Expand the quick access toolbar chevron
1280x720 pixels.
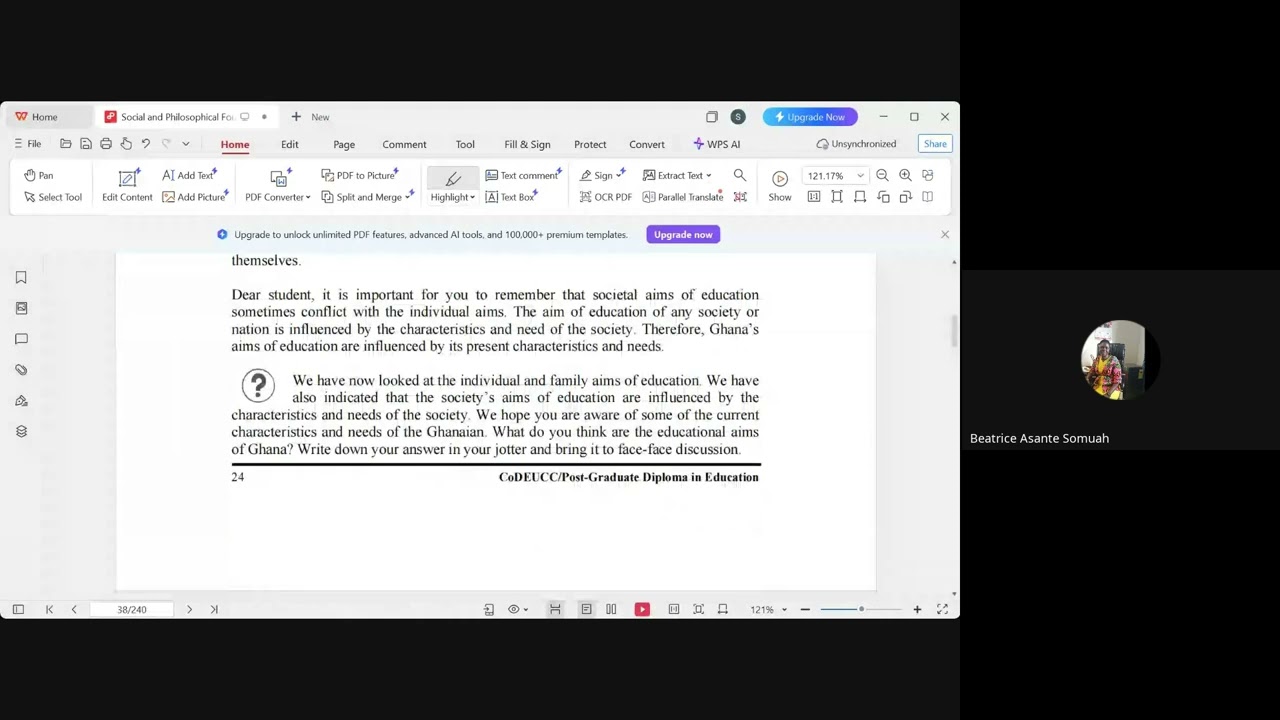tap(186, 144)
